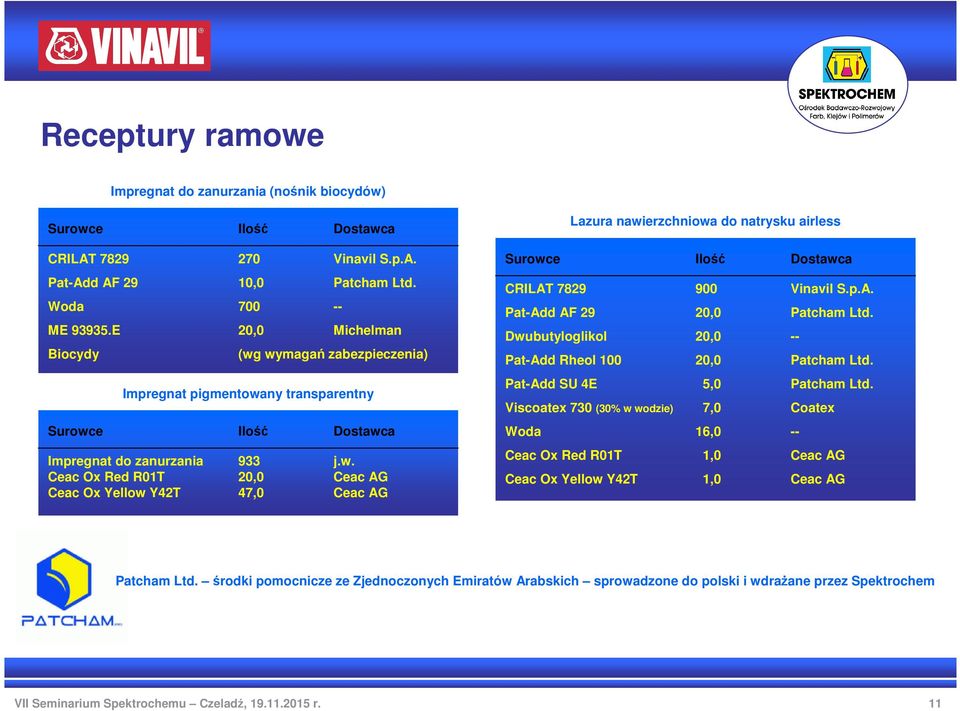Image resolution: width=960 pixels, height=711 pixels.
Task: Click 'Coatex' supplier cell
Action: point(812,408)
